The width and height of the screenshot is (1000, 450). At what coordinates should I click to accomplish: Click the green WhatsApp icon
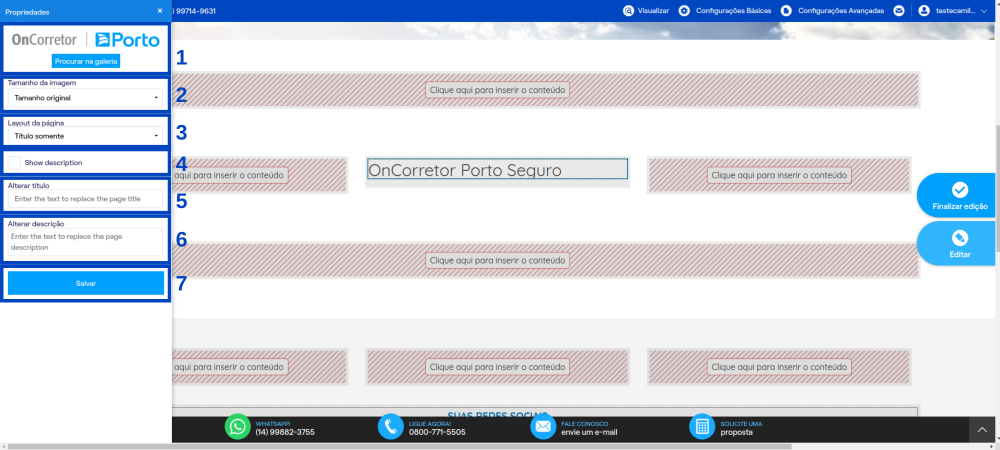coord(238,426)
